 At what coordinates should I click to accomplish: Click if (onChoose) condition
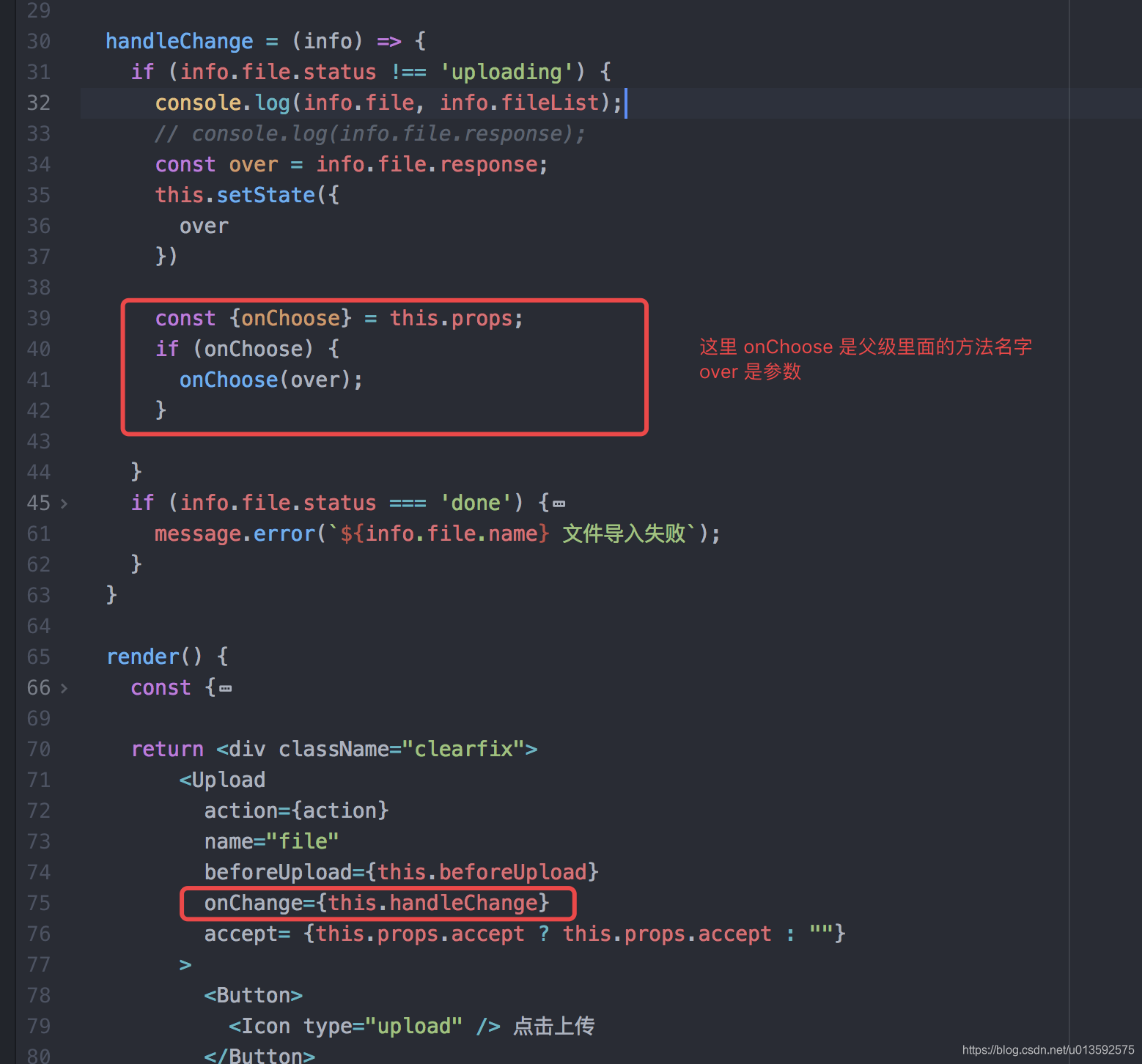click(x=235, y=349)
